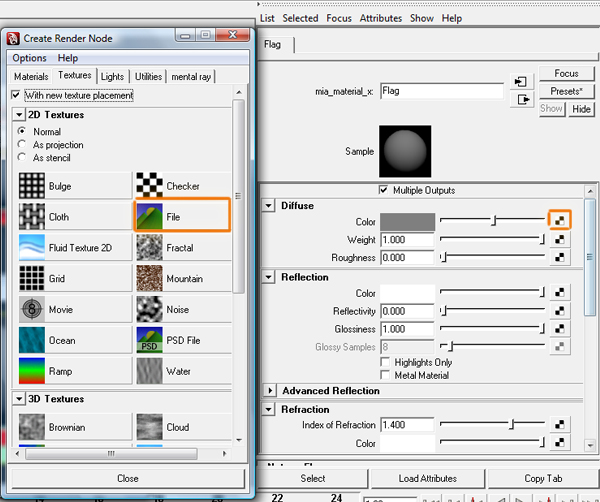Click Copy Tab button
The image size is (600, 502).
[543, 478]
